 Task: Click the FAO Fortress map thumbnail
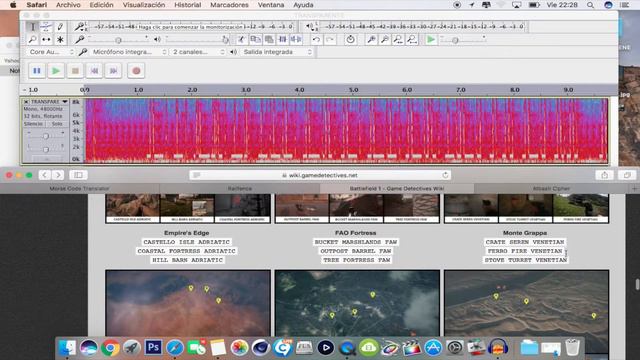pos(357,302)
